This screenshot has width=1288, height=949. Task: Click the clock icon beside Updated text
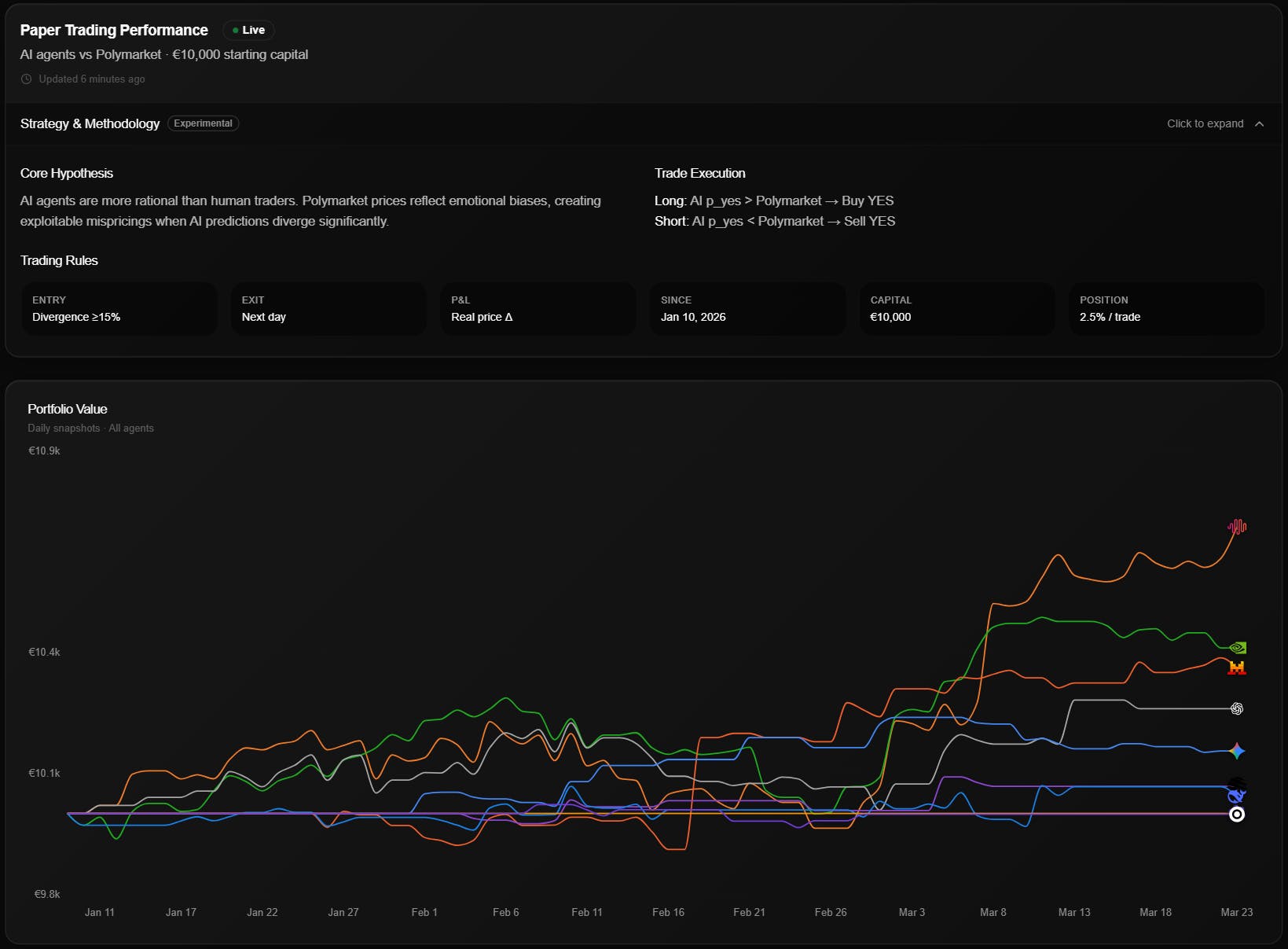click(x=27, y=79)
